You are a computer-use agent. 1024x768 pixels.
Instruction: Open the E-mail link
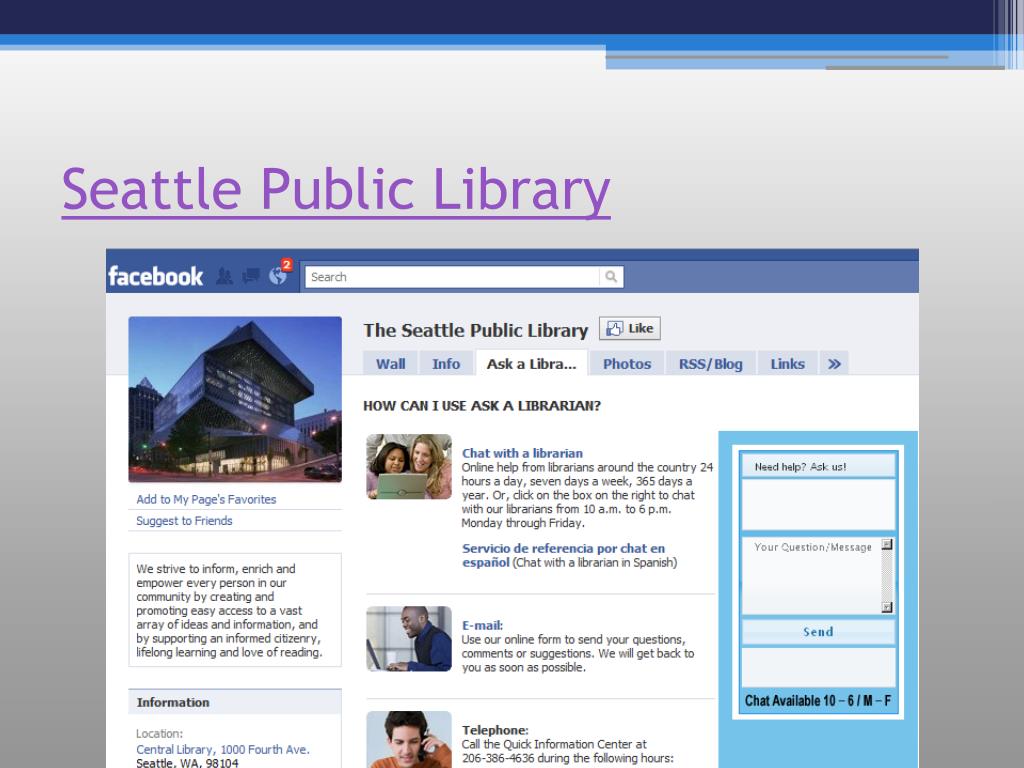pos(483,626)
